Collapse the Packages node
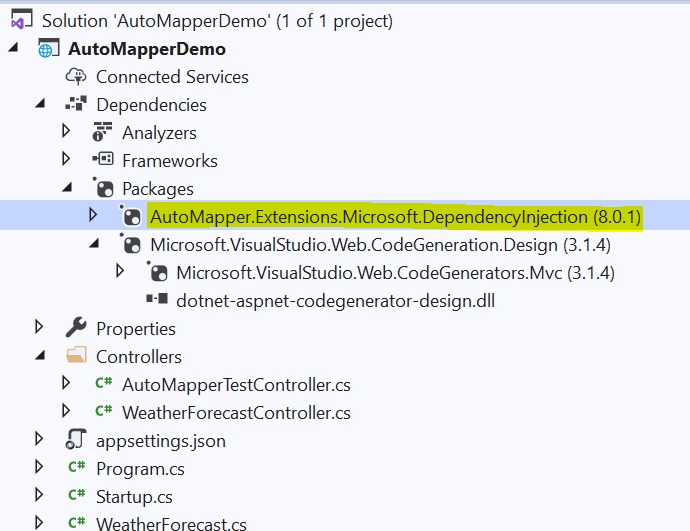Screen dimensions: 690x531 point(67,188)
